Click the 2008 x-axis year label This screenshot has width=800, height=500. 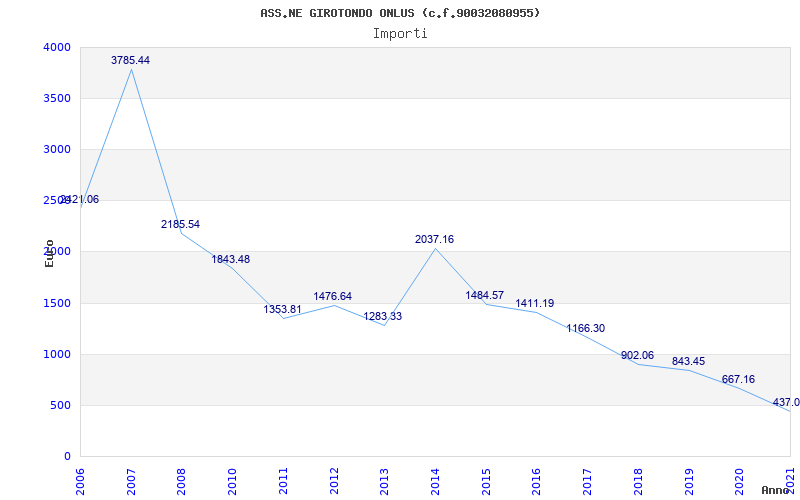[181, 481]
